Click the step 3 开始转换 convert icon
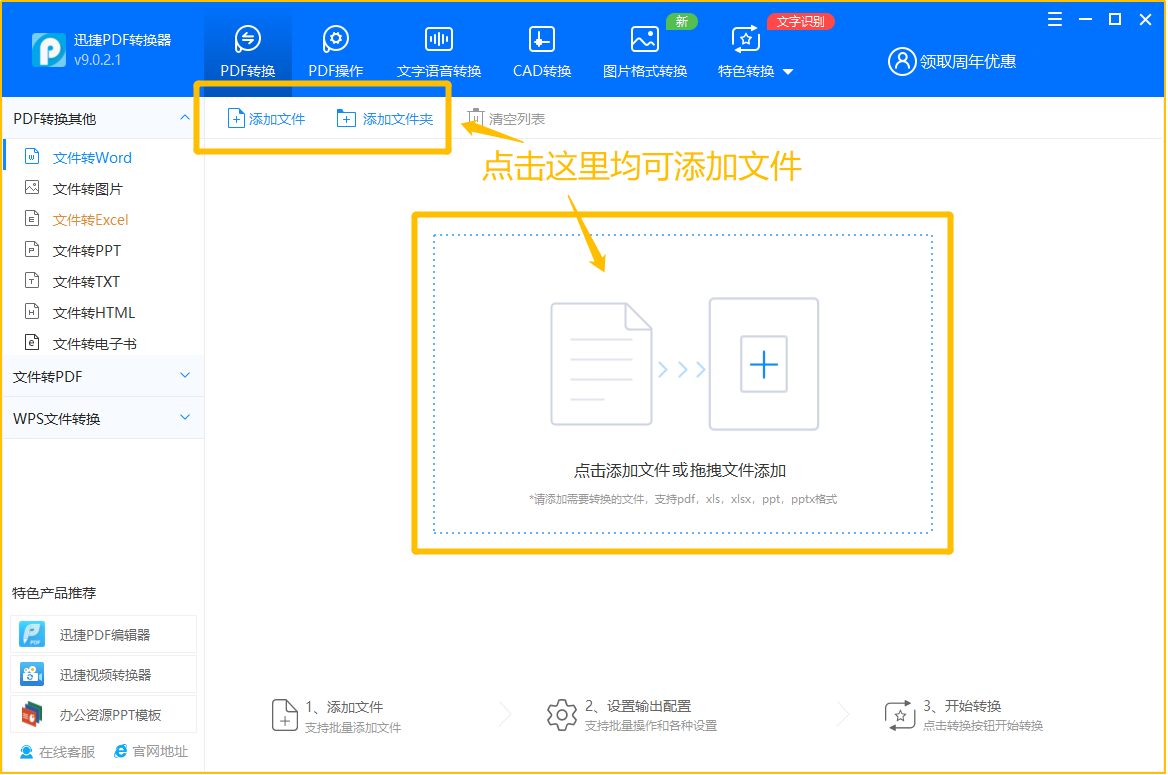This screenshot has width=1168, height=775. (x=899, y=715)
